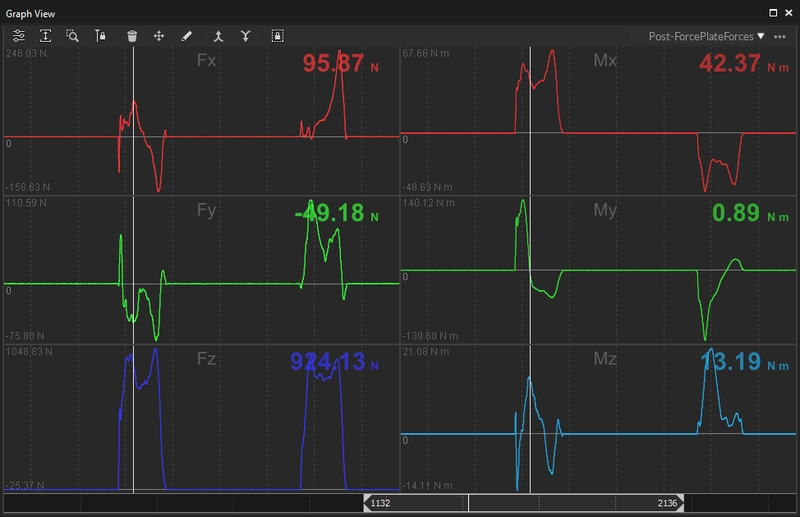
Task: Select the zoom-to-region magnifier tool
Action: point(72,35)
